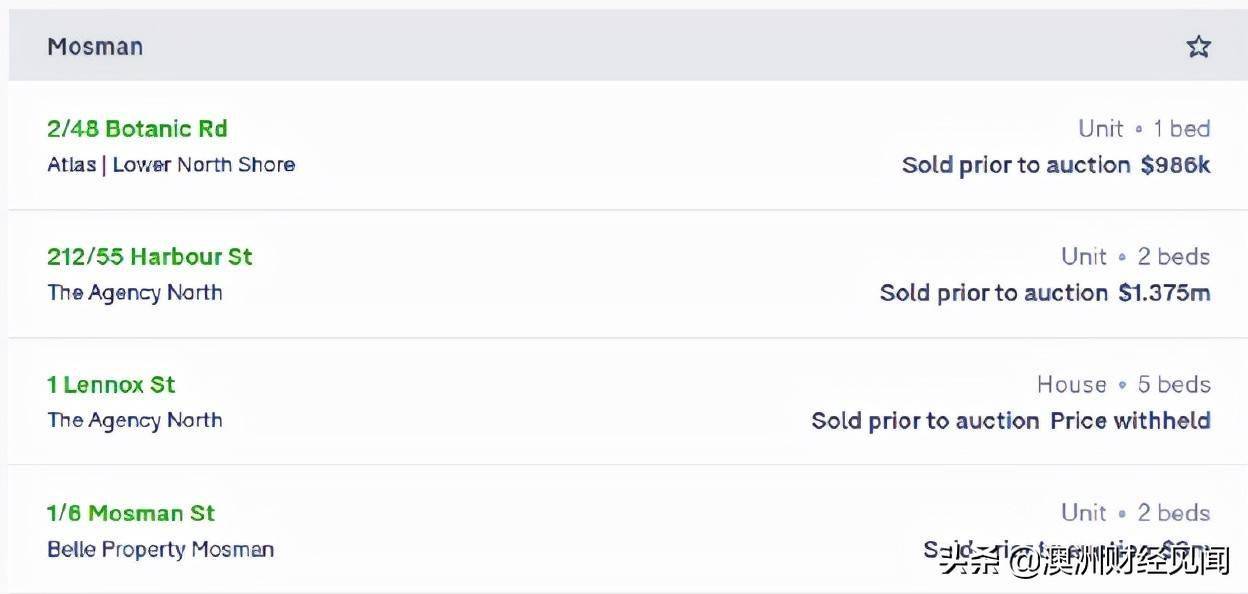This screenshot has width=1248, height=594.
Task: Click the Belle Property Mosman agency name
Action: tap(160, 549)
